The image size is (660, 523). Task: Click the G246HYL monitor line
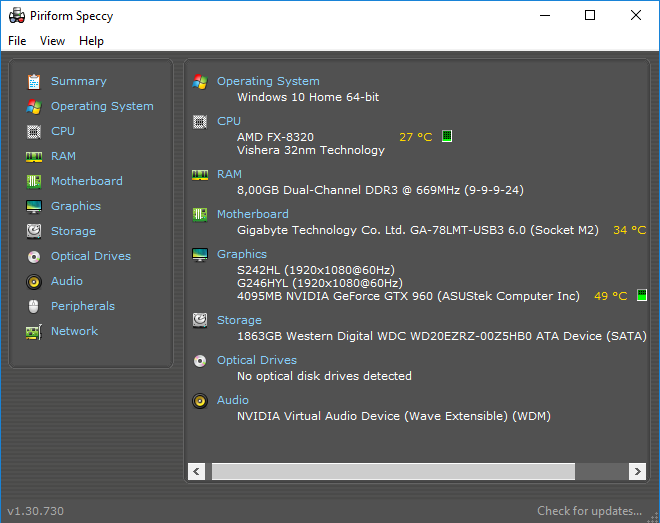click(x=319, y=283)
